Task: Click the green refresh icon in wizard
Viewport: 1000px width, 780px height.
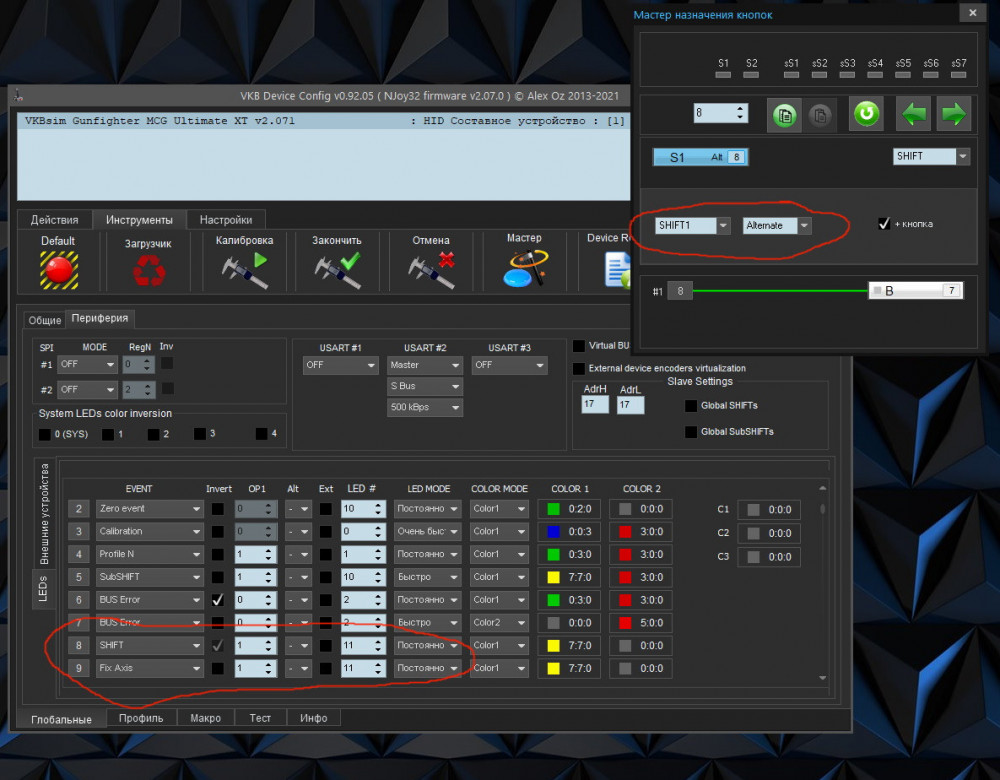Action: (x=866, y=114)
